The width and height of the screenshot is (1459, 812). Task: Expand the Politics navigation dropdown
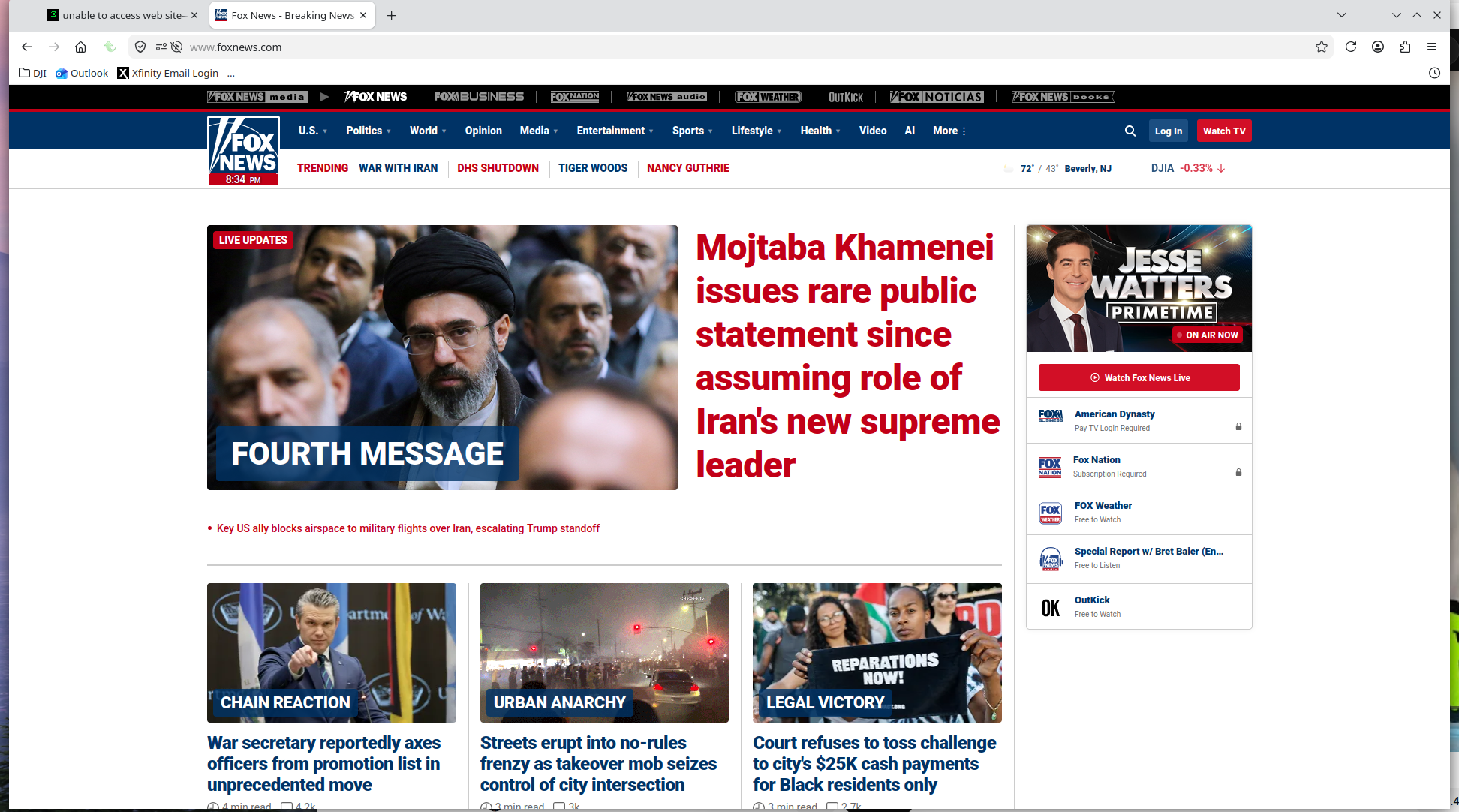368,131
